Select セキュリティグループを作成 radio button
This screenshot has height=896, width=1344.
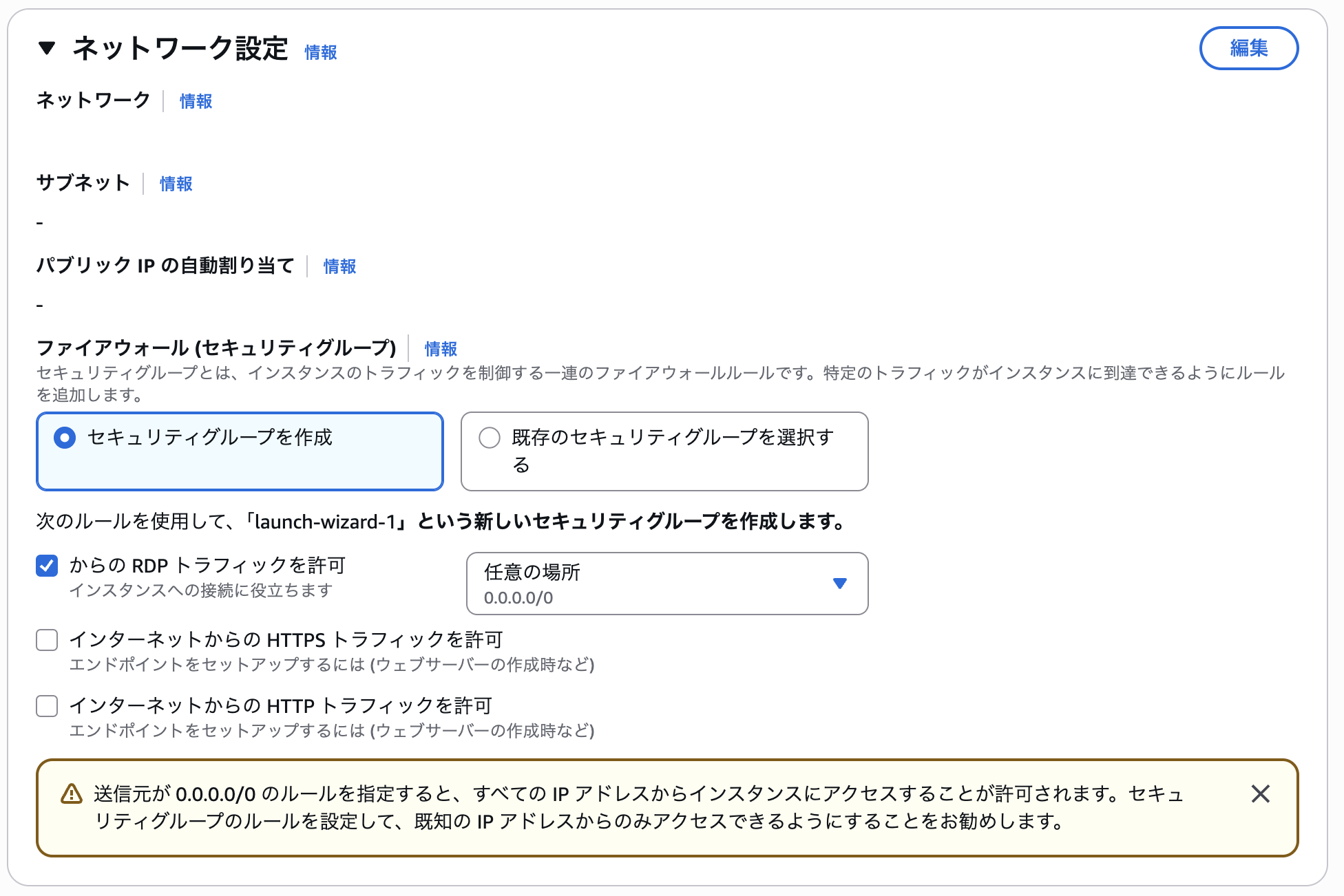point(65,438)
